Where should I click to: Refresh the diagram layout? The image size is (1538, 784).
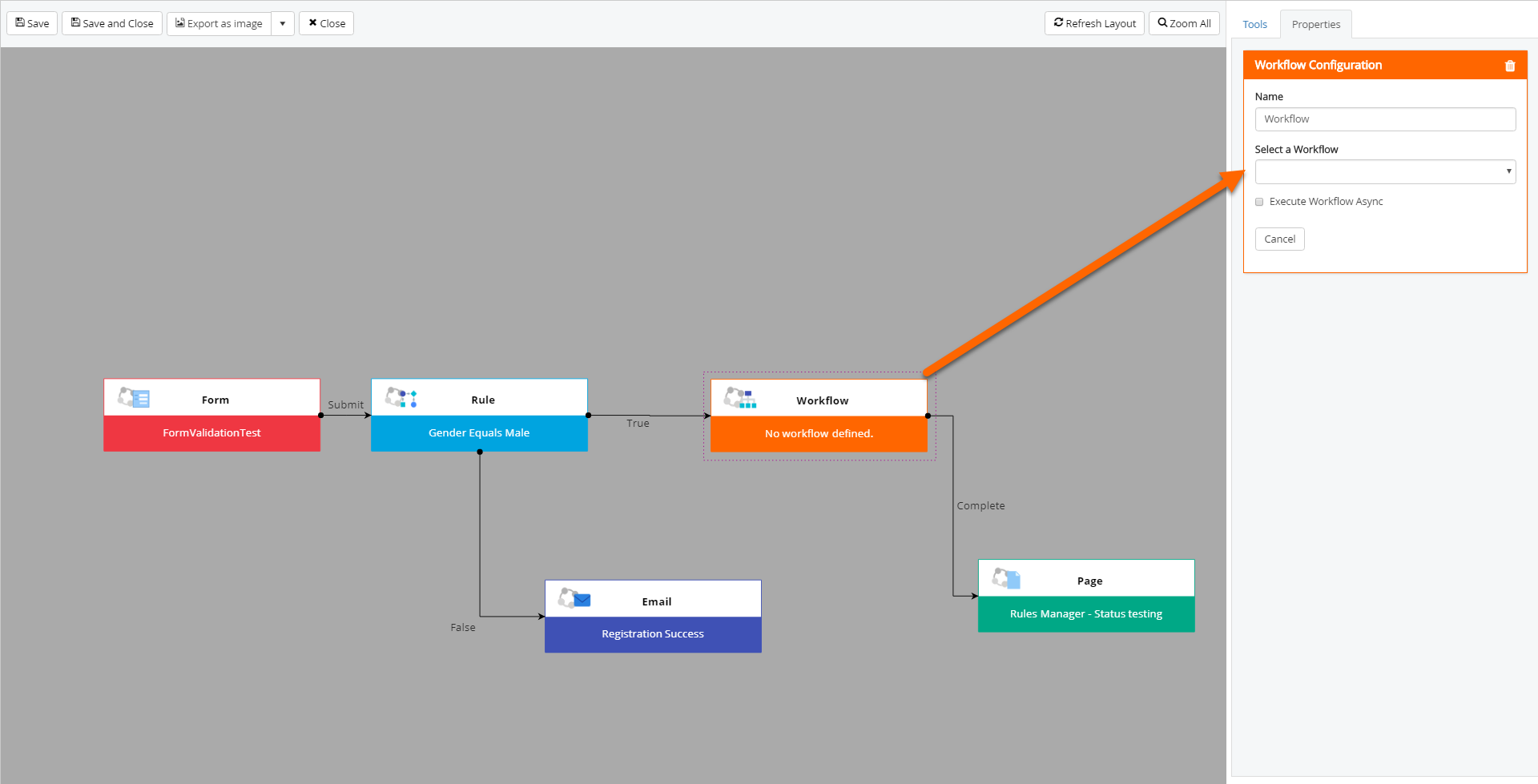coord(1094,23)
